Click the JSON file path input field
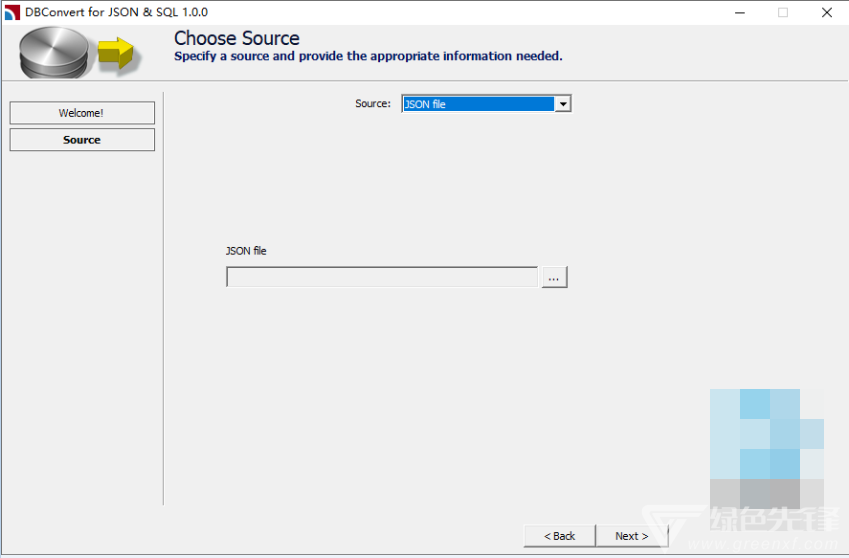The width and height of the screenshot is (849, 558). [x=382, y=277]
